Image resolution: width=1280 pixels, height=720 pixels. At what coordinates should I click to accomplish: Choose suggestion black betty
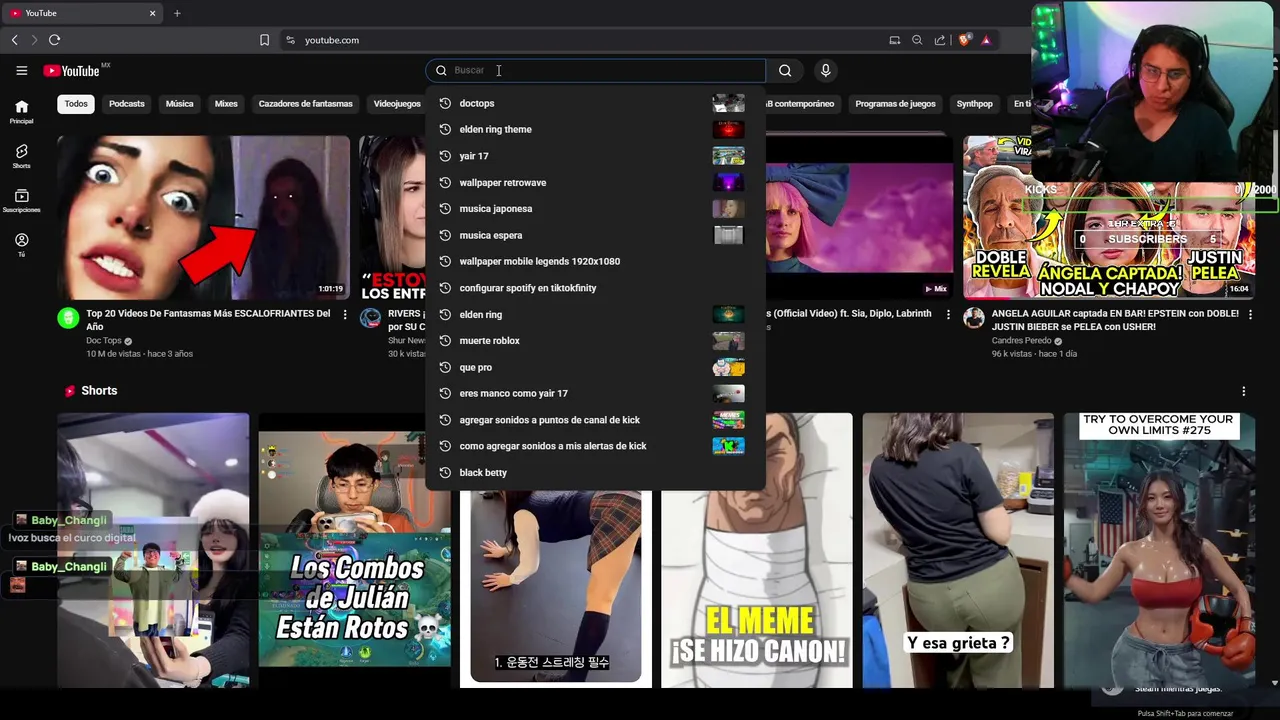[595, 472]
